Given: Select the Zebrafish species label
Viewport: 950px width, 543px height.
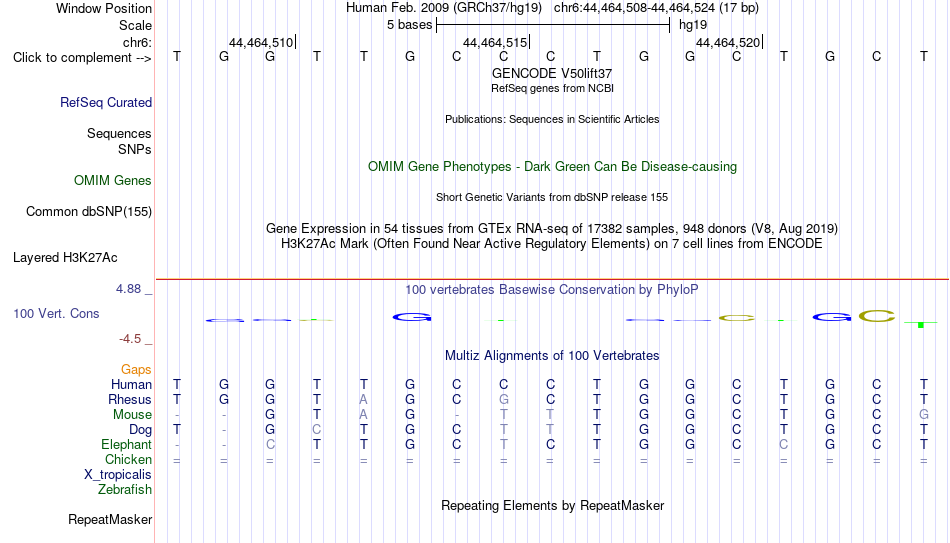Looking at the screenshot, I should pos(125,490).
